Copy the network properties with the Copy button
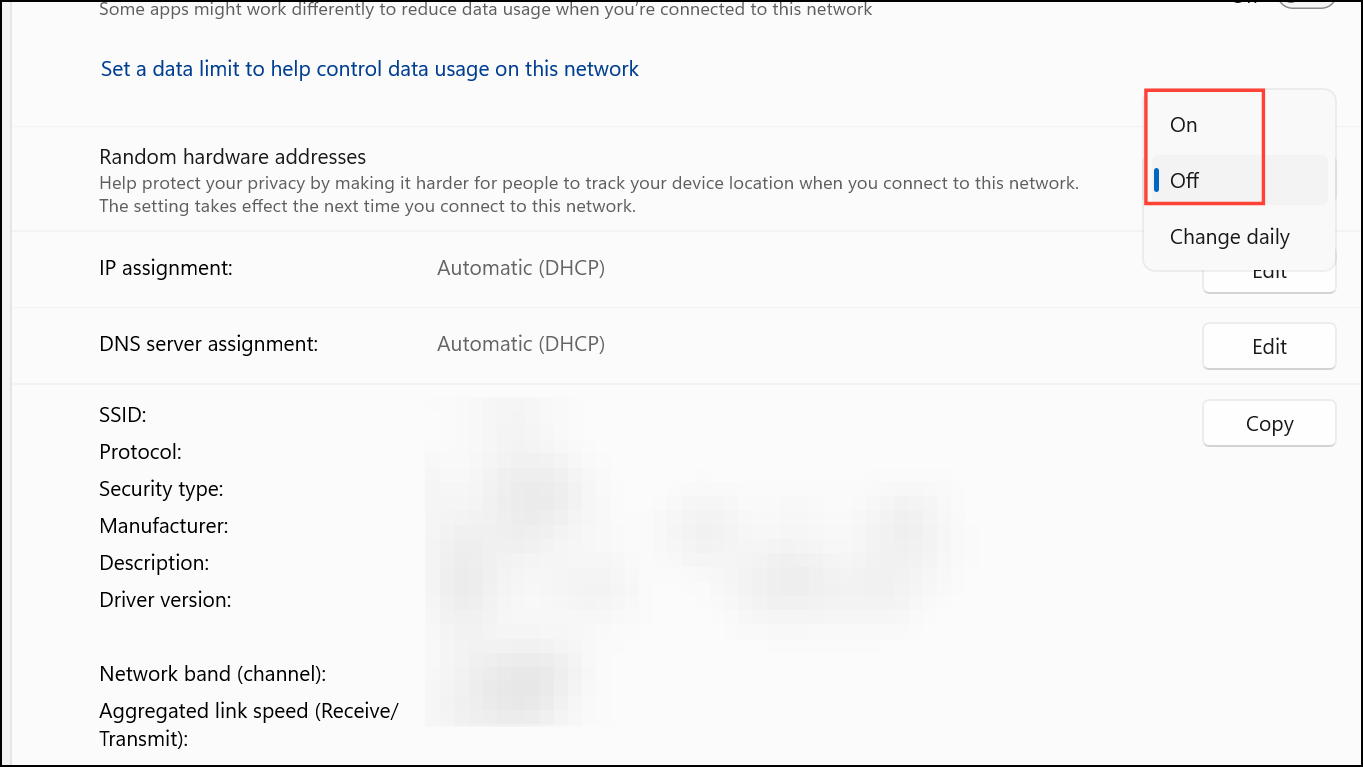 click(x=1268, y=423)
